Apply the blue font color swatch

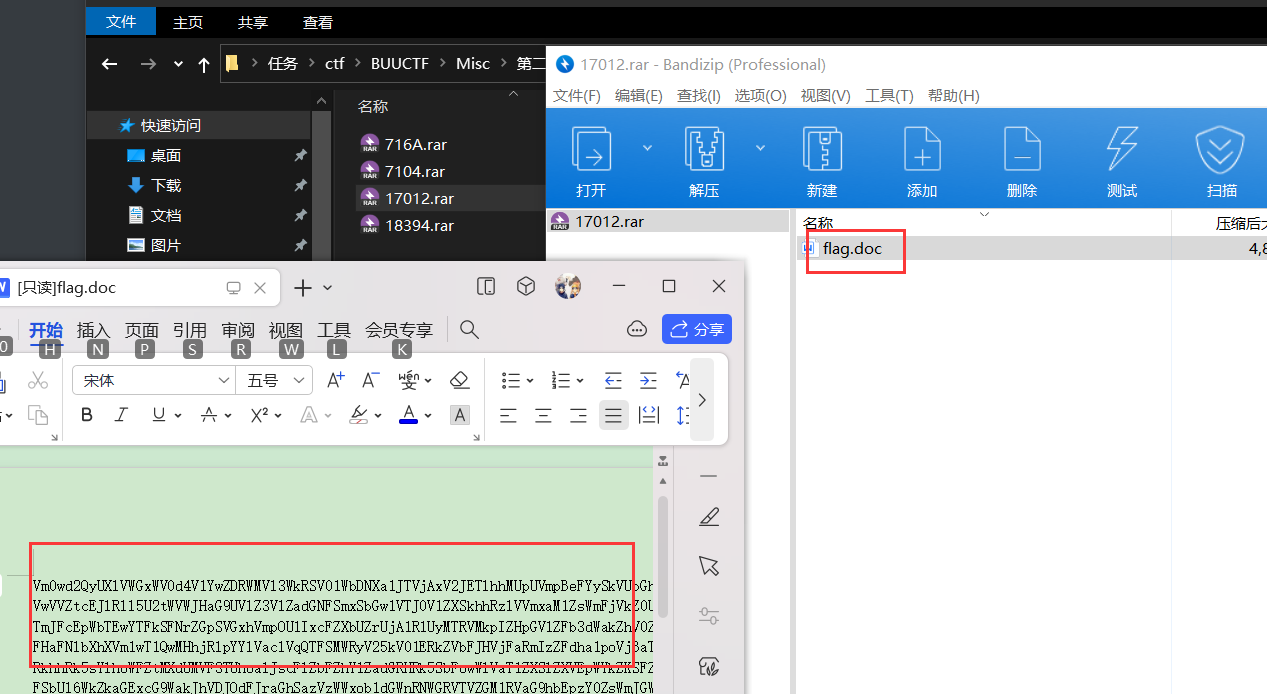(408, 415)
